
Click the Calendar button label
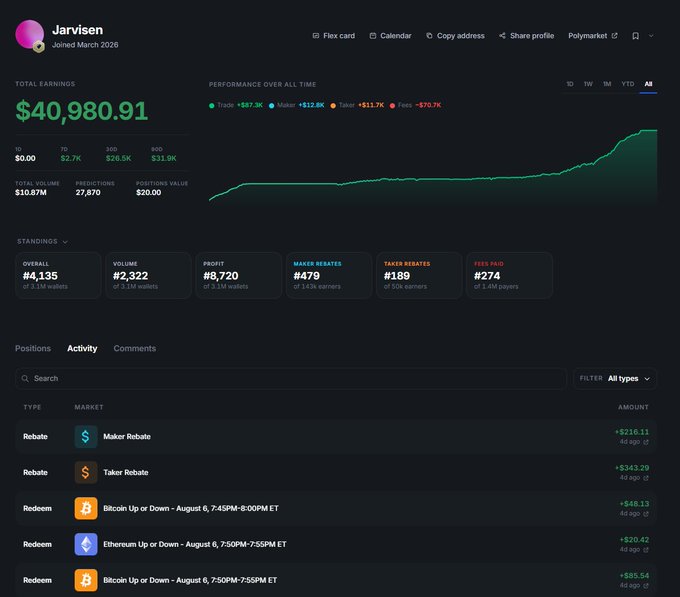point(396,36)
